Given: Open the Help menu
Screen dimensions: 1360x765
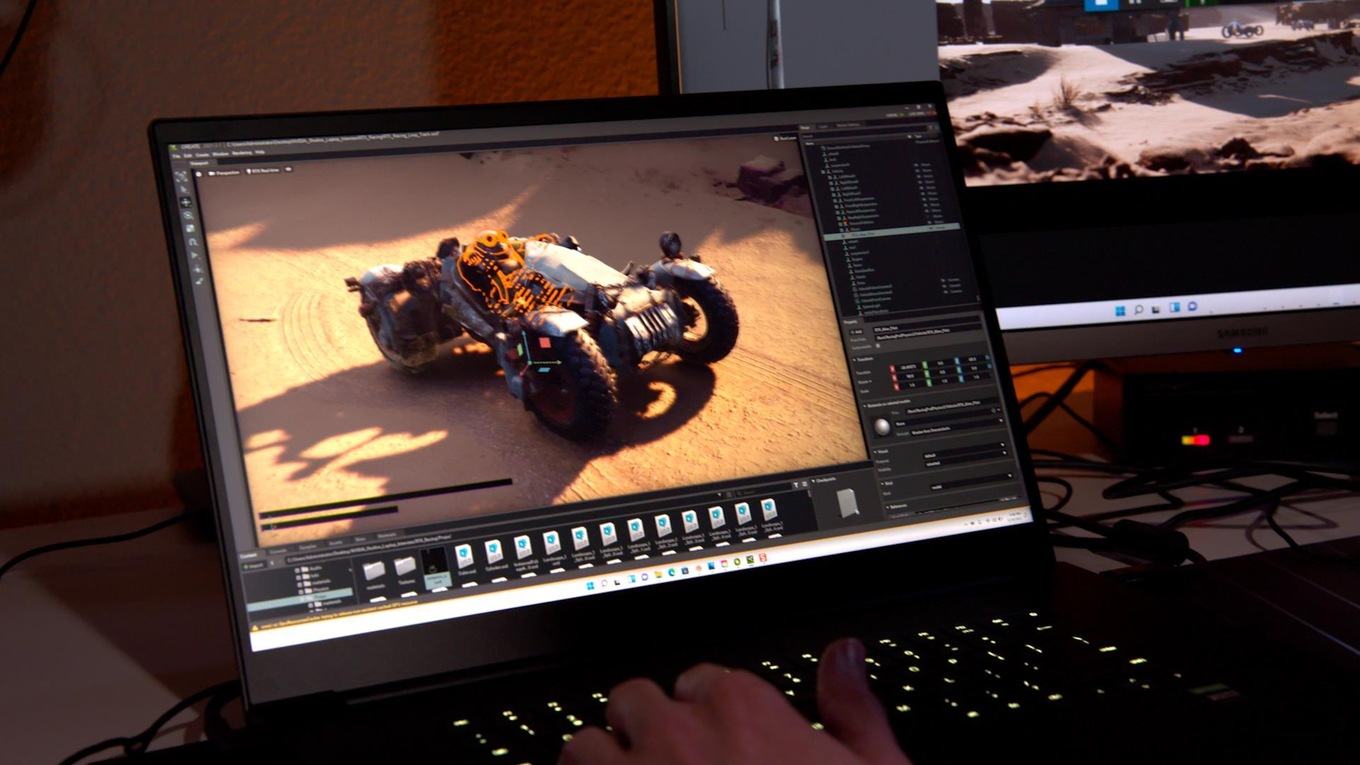Looking at the screenshot, I should pos(260,152).
